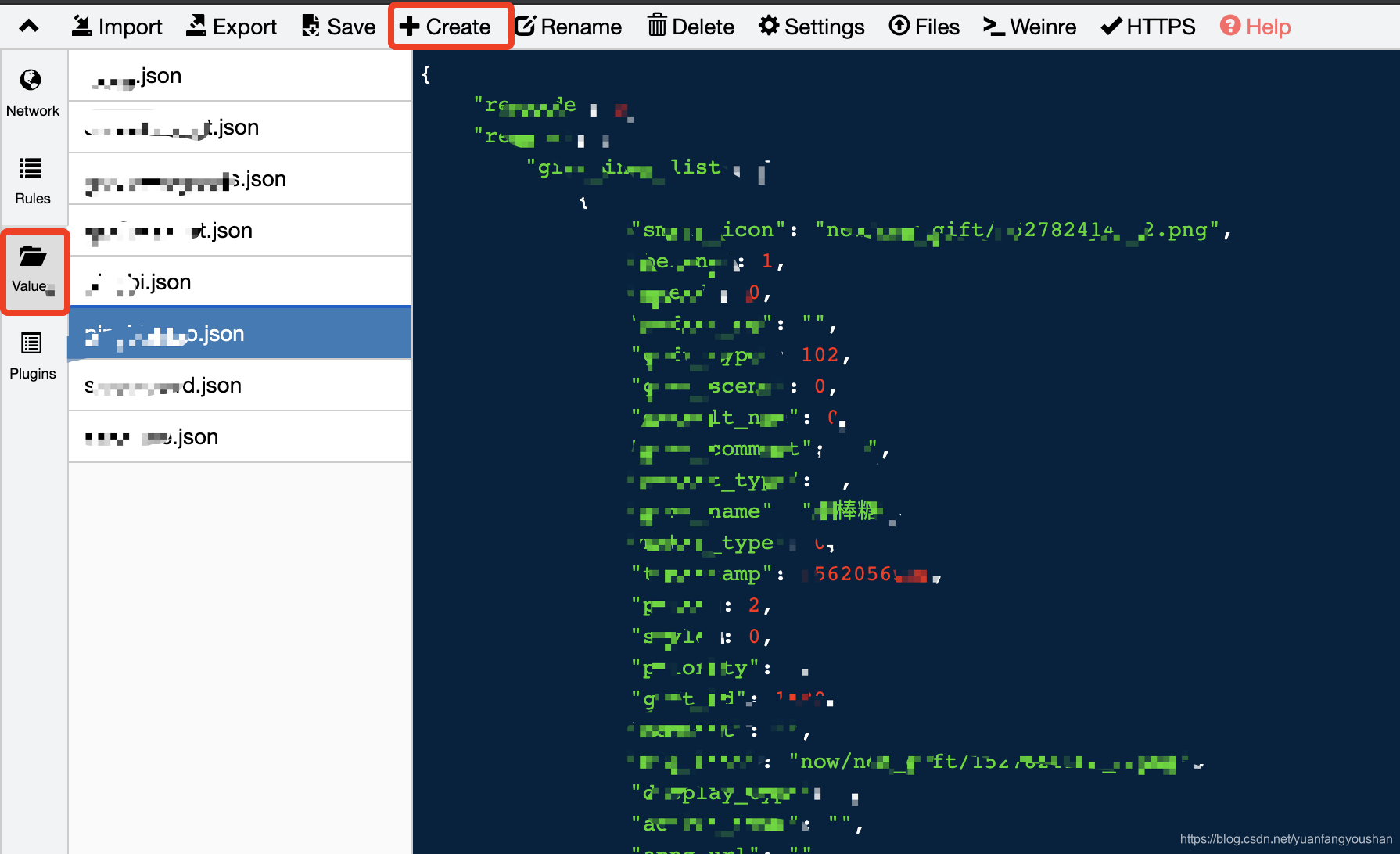Select the last .json file in list
Screen dimensions: 1400x854
[x=240, y=437]
